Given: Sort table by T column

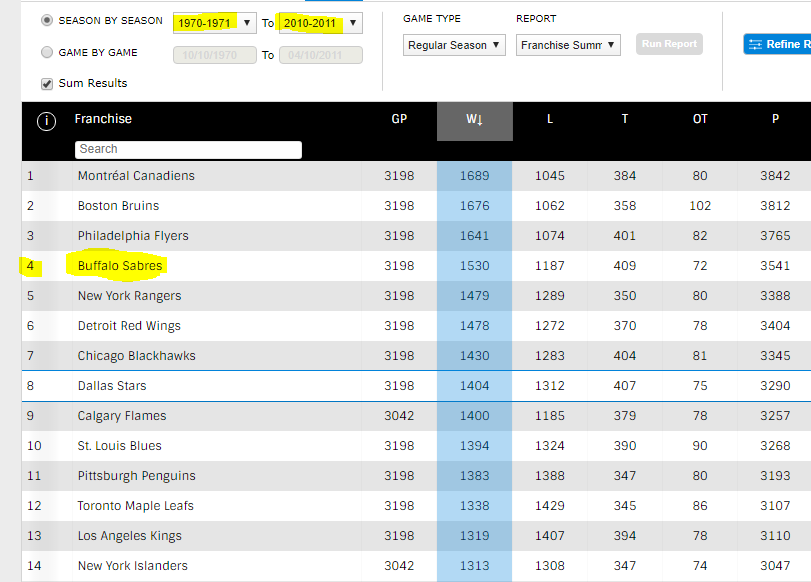Looking at the screenshot, I should pos(625,119).
